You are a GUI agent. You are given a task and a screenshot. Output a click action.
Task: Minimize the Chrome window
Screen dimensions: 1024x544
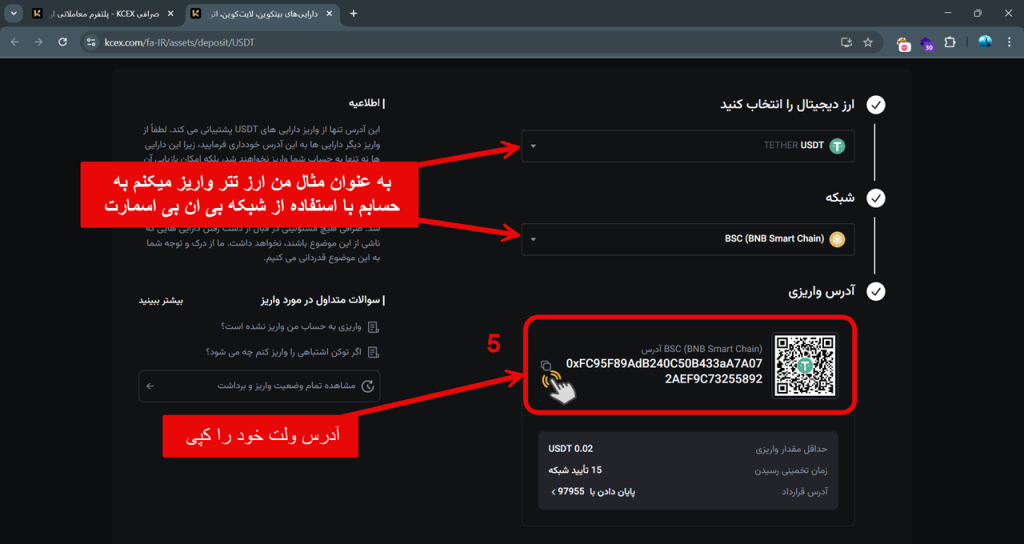948,13
